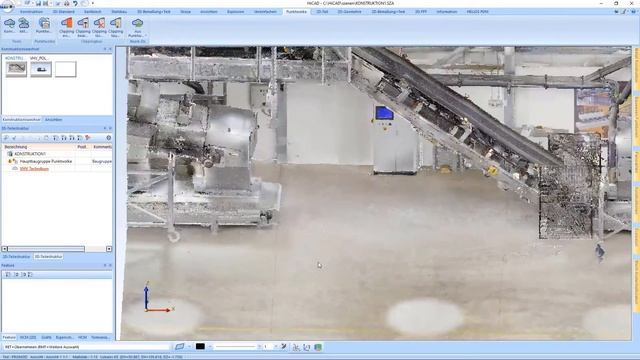
Task: Open the HELiOS PDM ribbon tab
Action: [478, 12]
